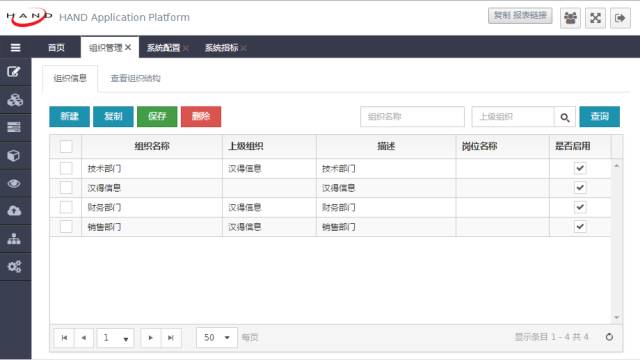Toggle 是否启用 checkbox for 财务部门
Screen dimensions: 640x360
[x=580, y=207]
